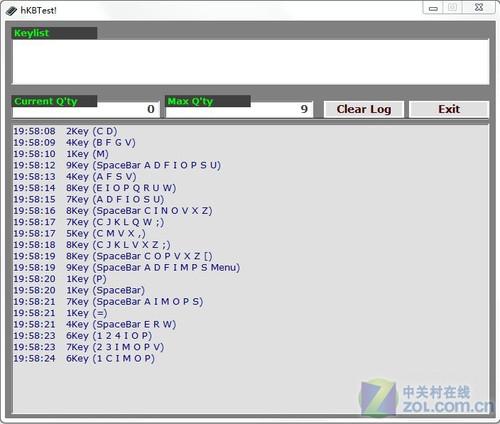The height and width of the screenshot is (424, 500).
Task: Select last log entry 6Key (1 C I M O P)
Action: click(84, 359)
